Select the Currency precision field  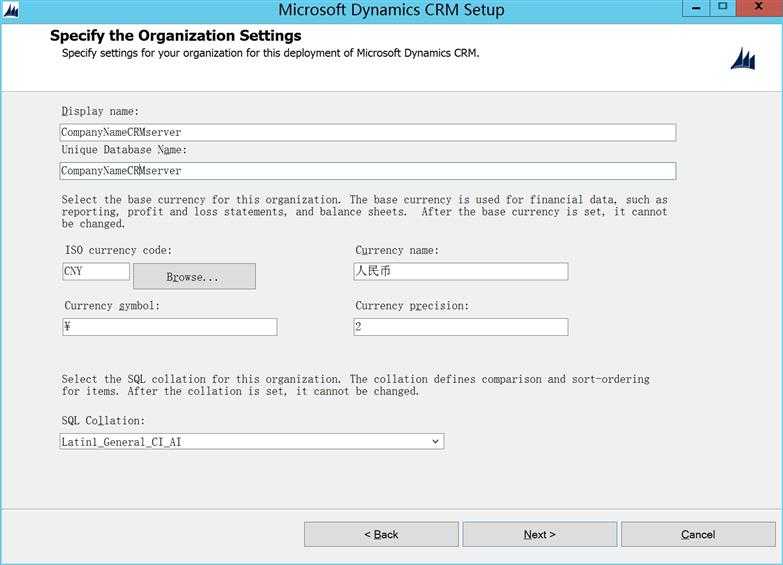coord(461,327)
